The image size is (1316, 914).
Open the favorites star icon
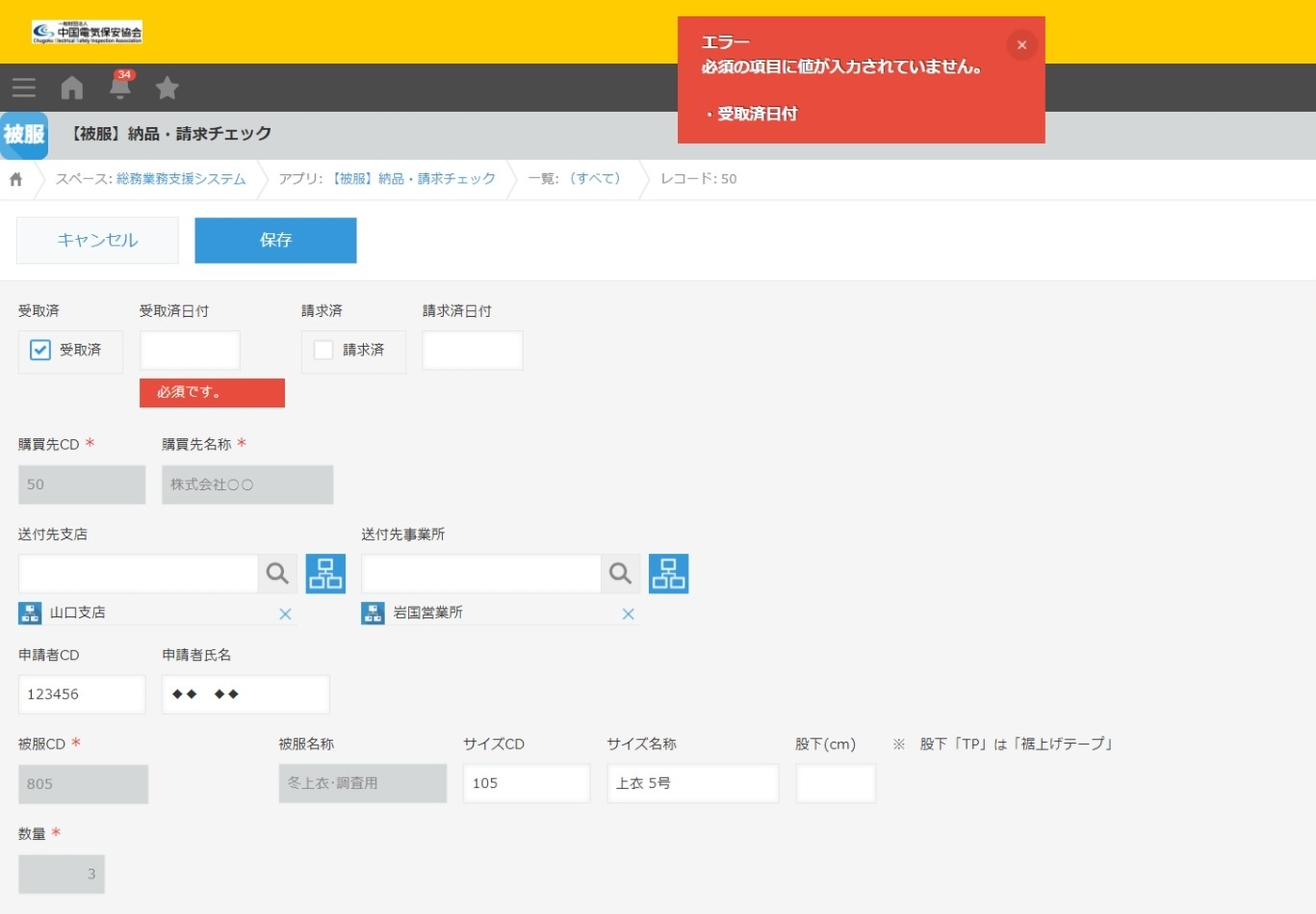click(x=168, y=88)
